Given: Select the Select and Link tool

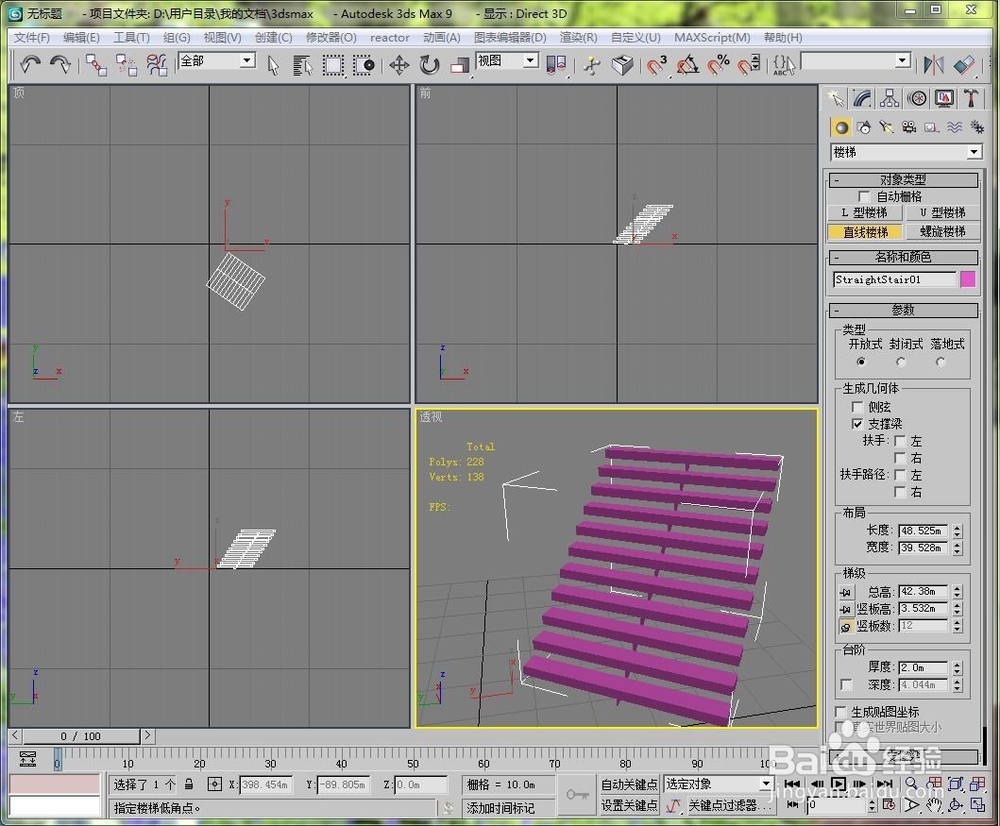Looking at the screenshot, I should pos(96,64).
